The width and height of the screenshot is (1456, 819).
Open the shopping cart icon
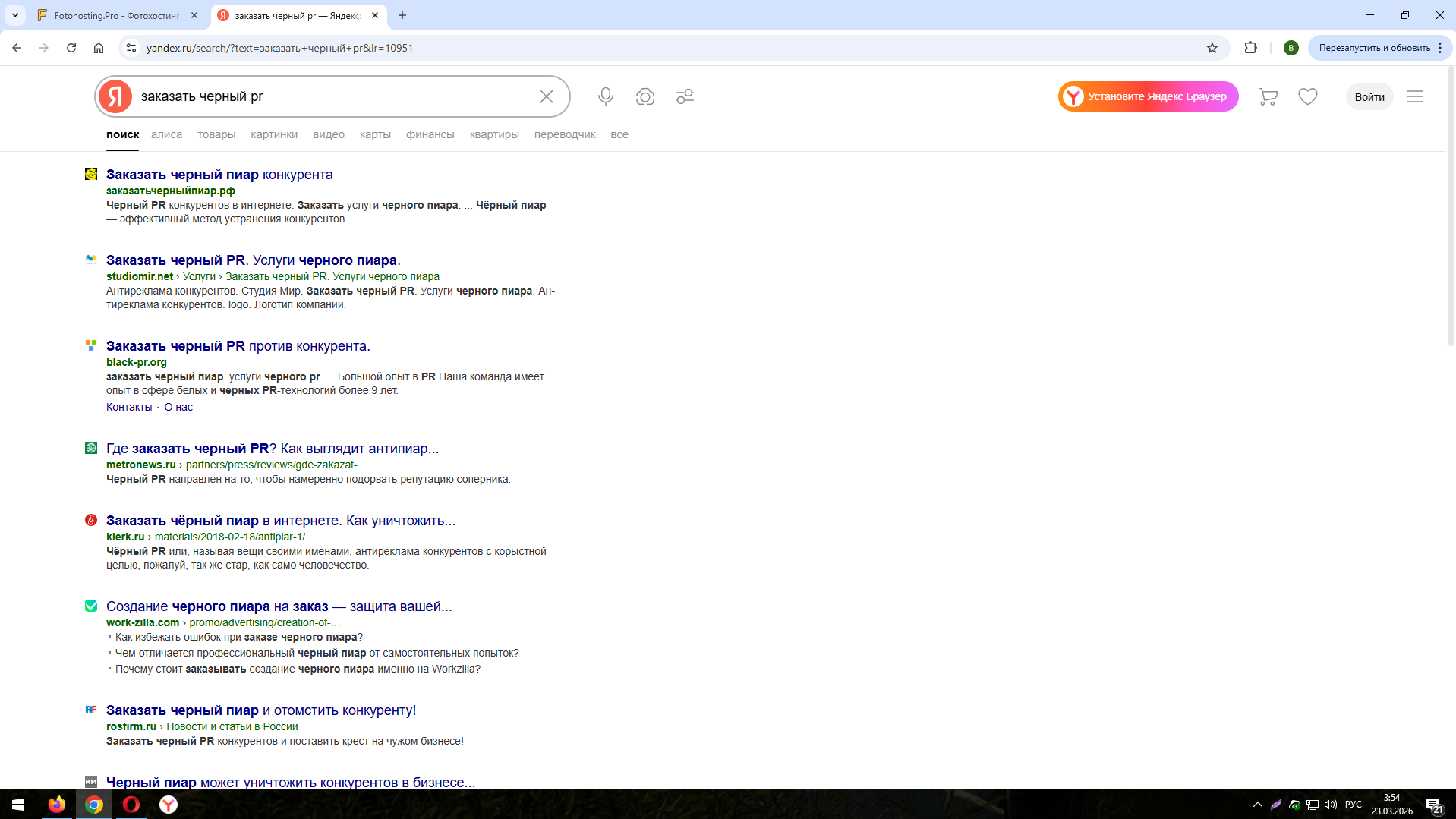coord(1268,96)
